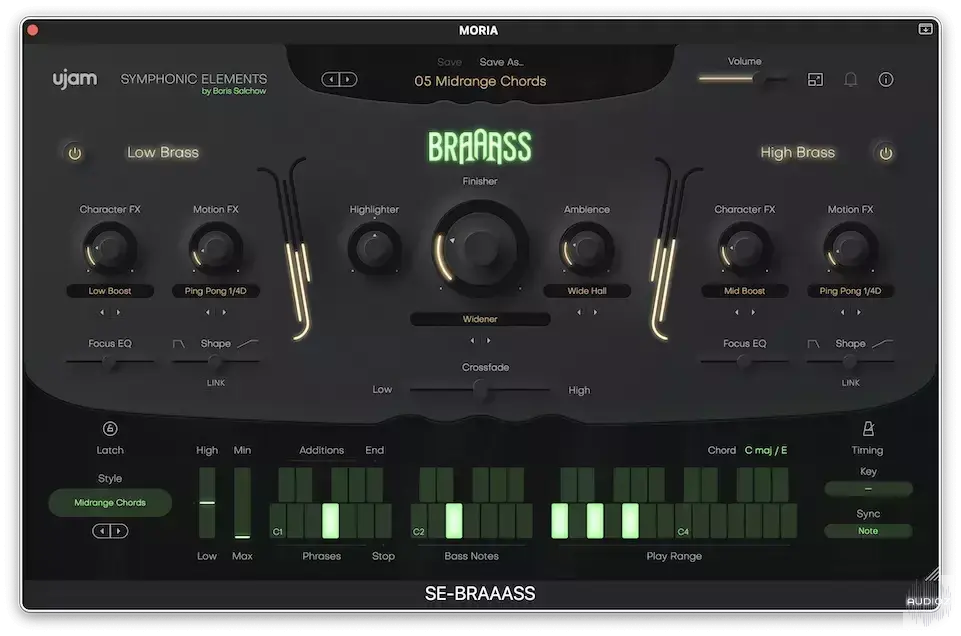Adjust High Brass Shape slider
Image resolution: width=961 pixels, height=636 pixels.
click(x=850, y=362)
